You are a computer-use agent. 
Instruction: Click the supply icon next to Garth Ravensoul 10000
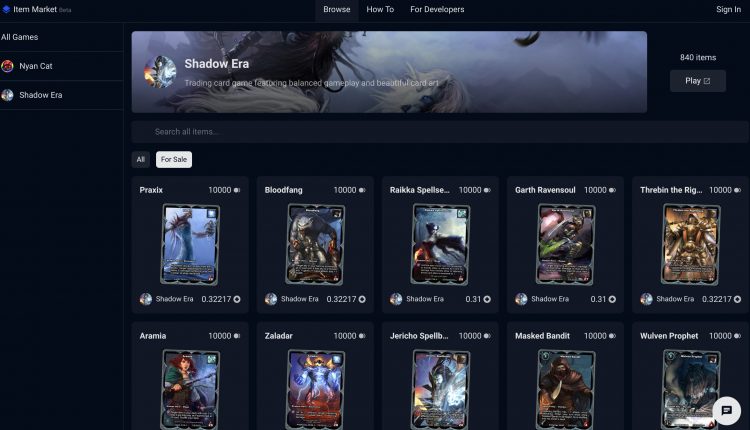(612, 190)
